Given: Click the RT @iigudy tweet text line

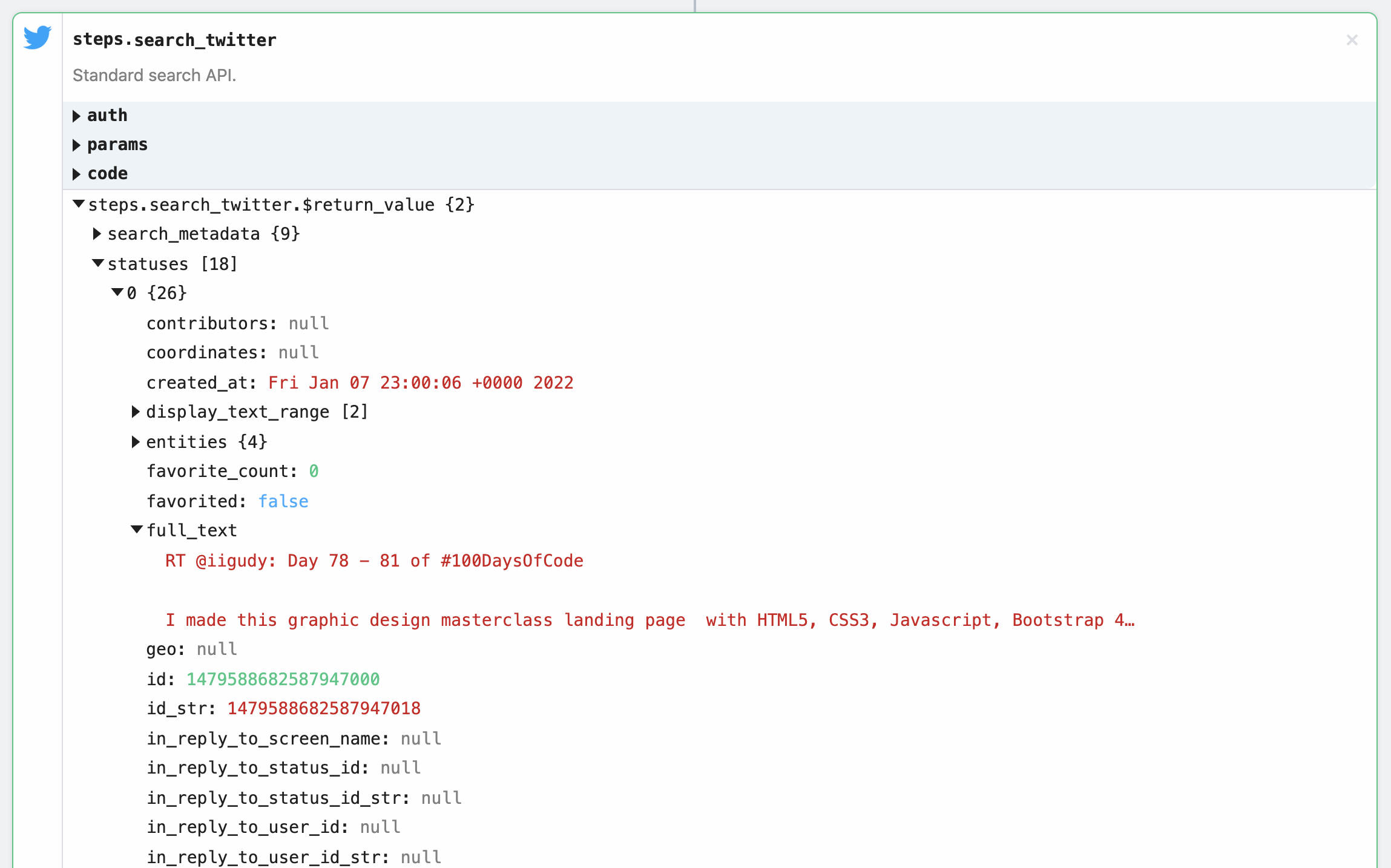Looking at the screenshot, I should pyautogui.click(x=374, y=561).
